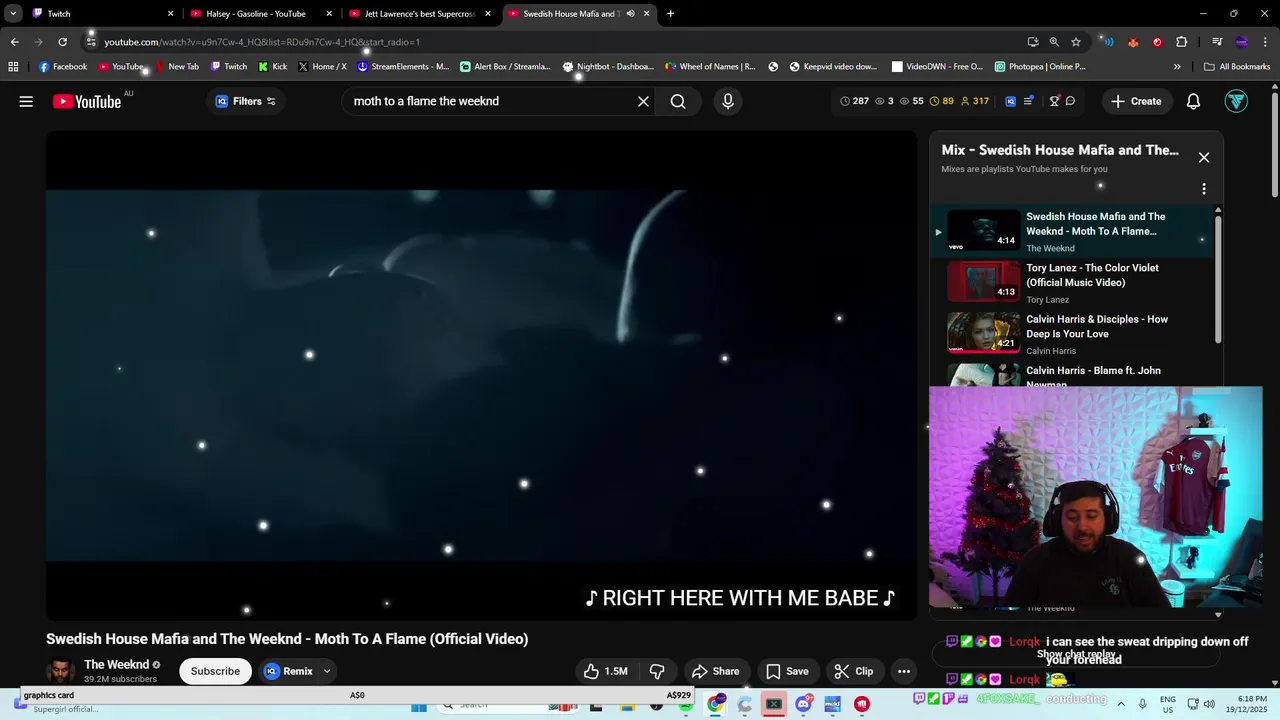1280x720 pixels.
Task: Mute the Swedish House Mafia tab
Action: 630,14
